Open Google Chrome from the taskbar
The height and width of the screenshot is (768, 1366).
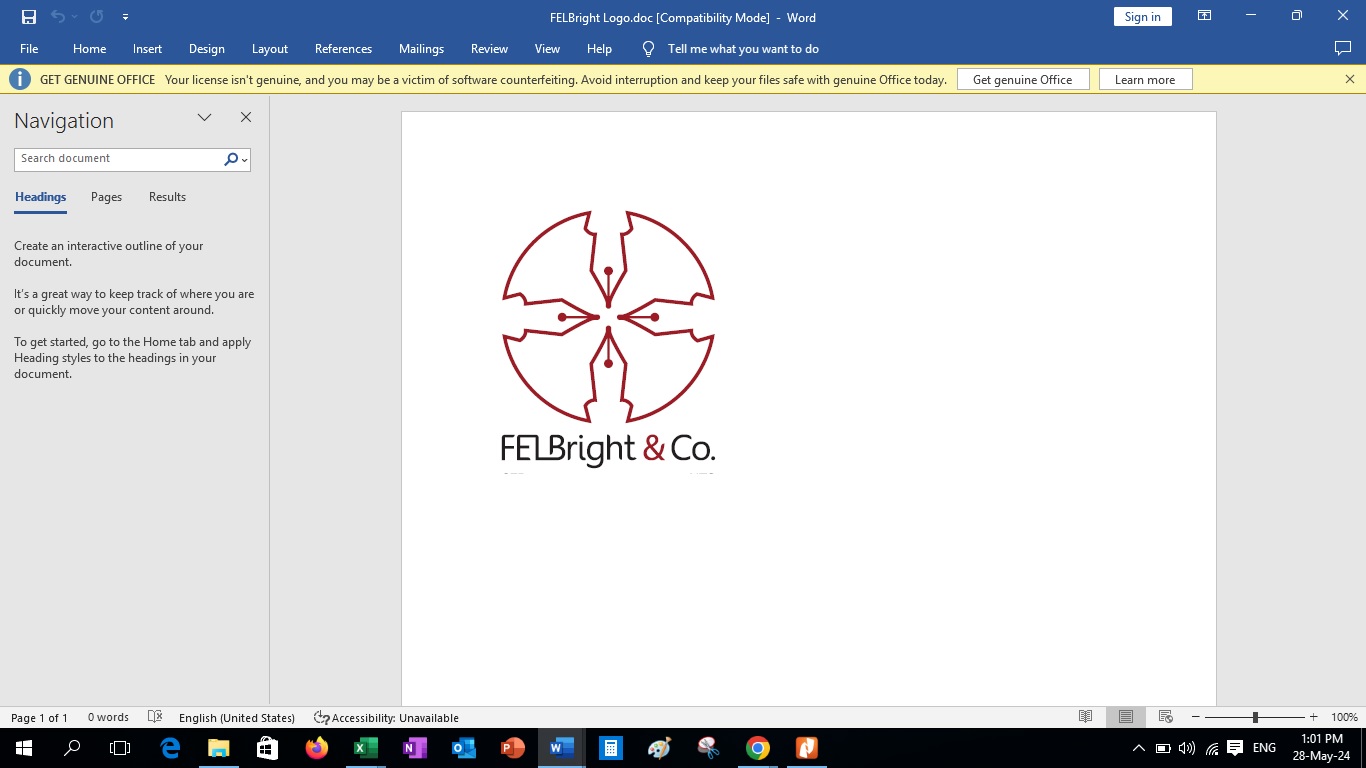(758, 748)
